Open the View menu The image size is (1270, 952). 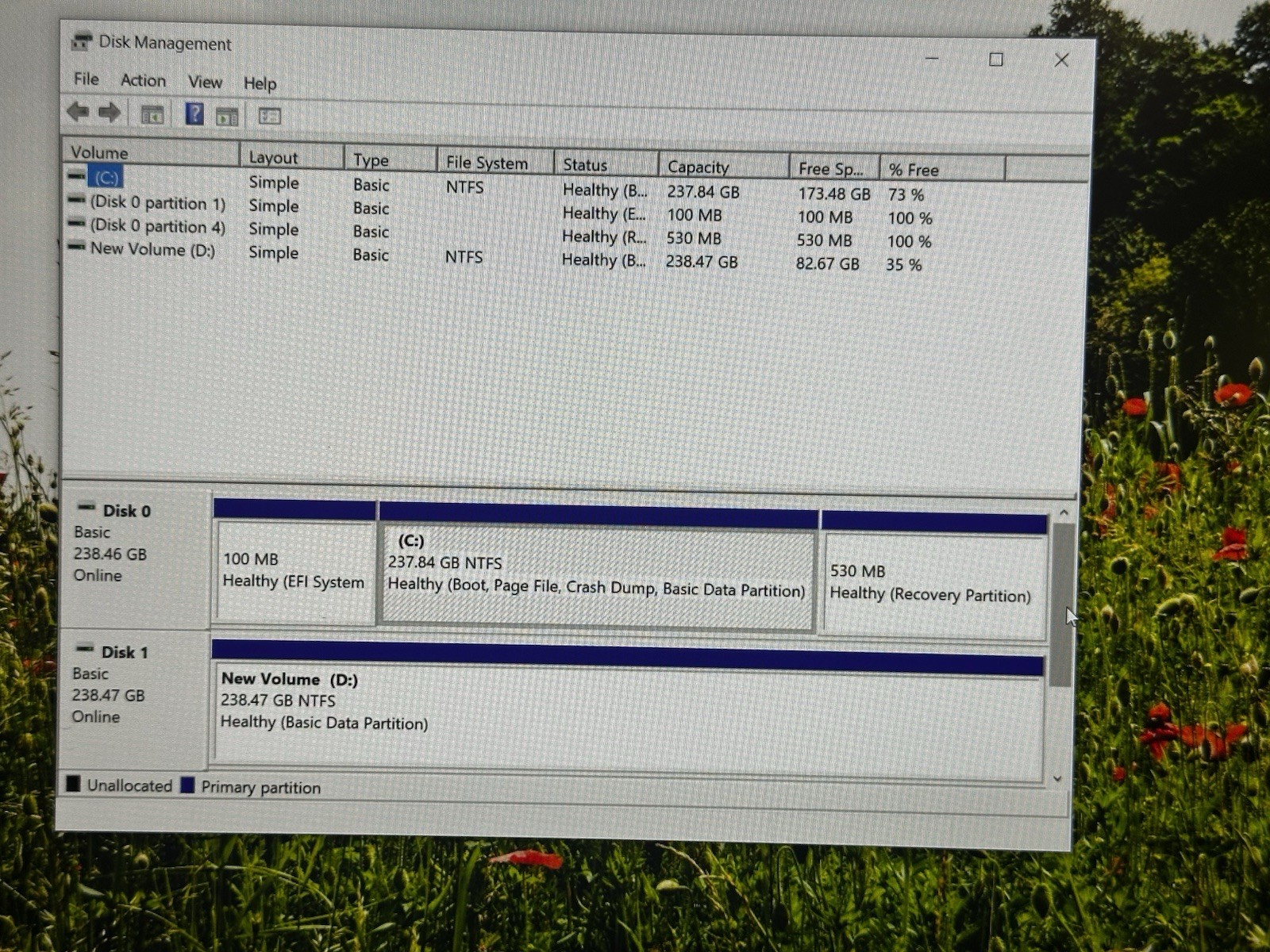pos(205,82)
